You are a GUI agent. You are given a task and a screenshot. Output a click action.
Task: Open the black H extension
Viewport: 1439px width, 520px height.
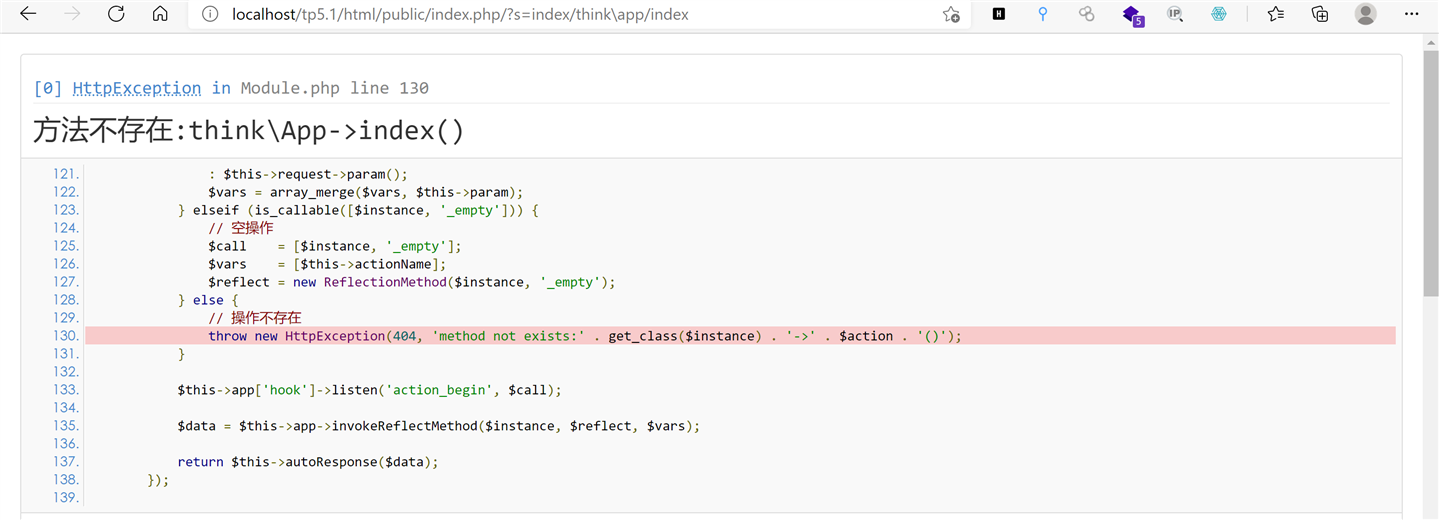[998, 14]
